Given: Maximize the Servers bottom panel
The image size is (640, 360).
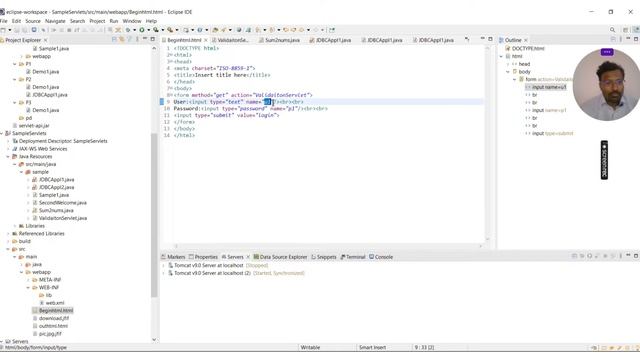Looking at the screenshot, I should click(x=636, y=256).
